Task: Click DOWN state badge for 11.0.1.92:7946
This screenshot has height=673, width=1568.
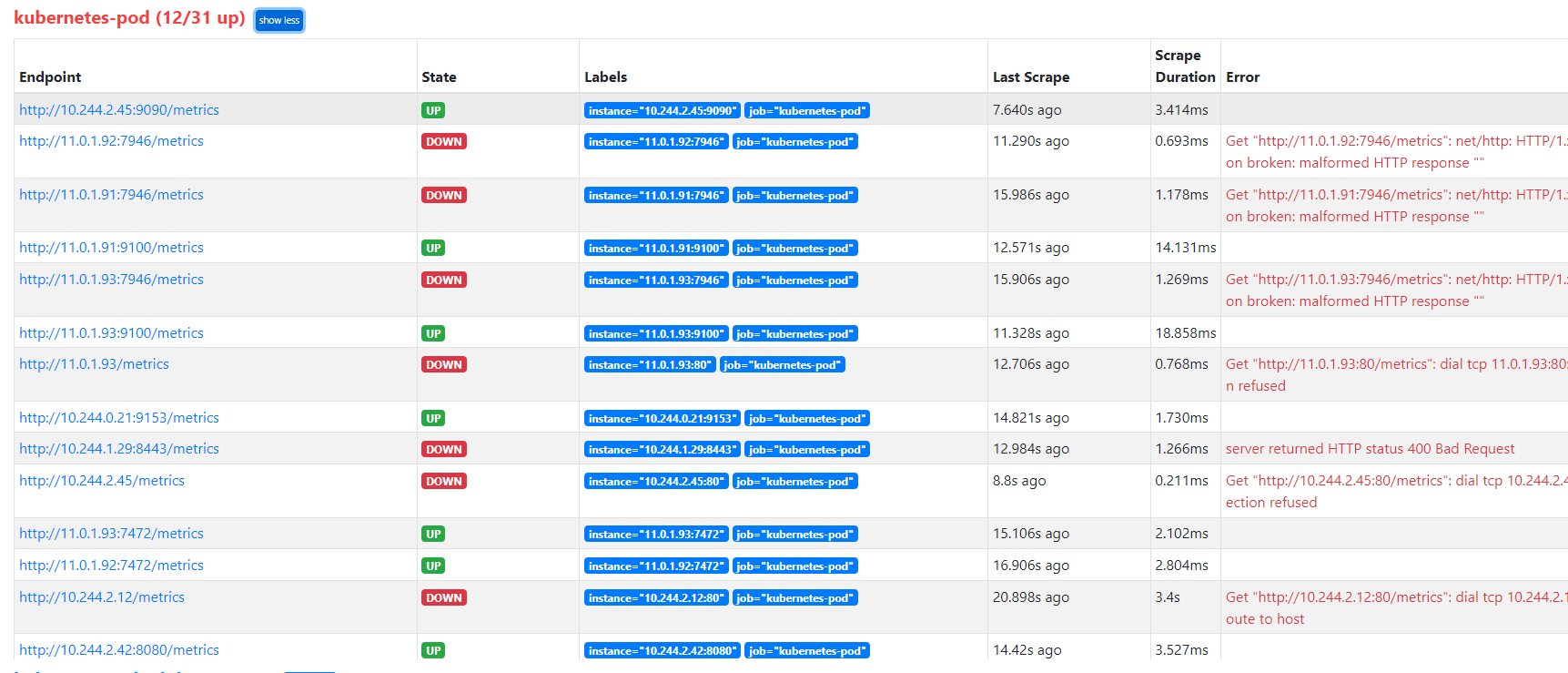Action: (443, 142)
